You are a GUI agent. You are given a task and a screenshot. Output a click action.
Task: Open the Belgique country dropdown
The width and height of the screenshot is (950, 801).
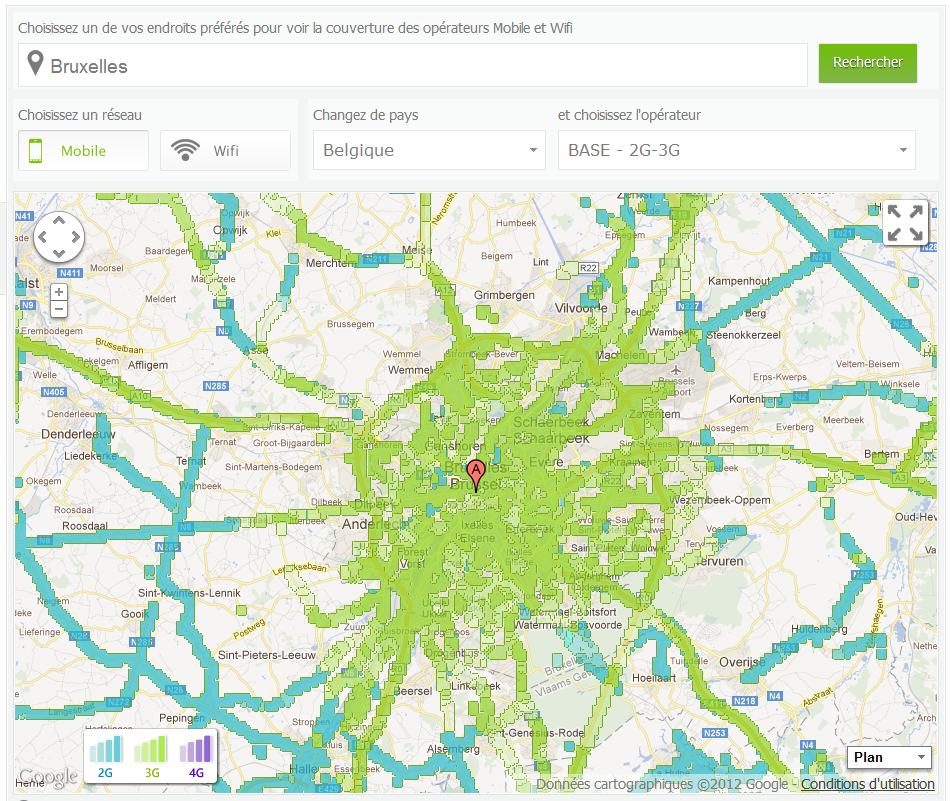pyautogui.click(x=429, y=150)
